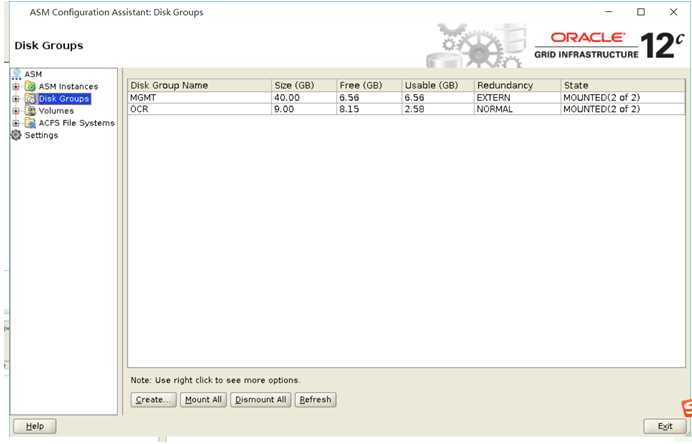Click the NORMAL redundancy cell
This screenshot has width=692, height=444.
coord(517,109)
